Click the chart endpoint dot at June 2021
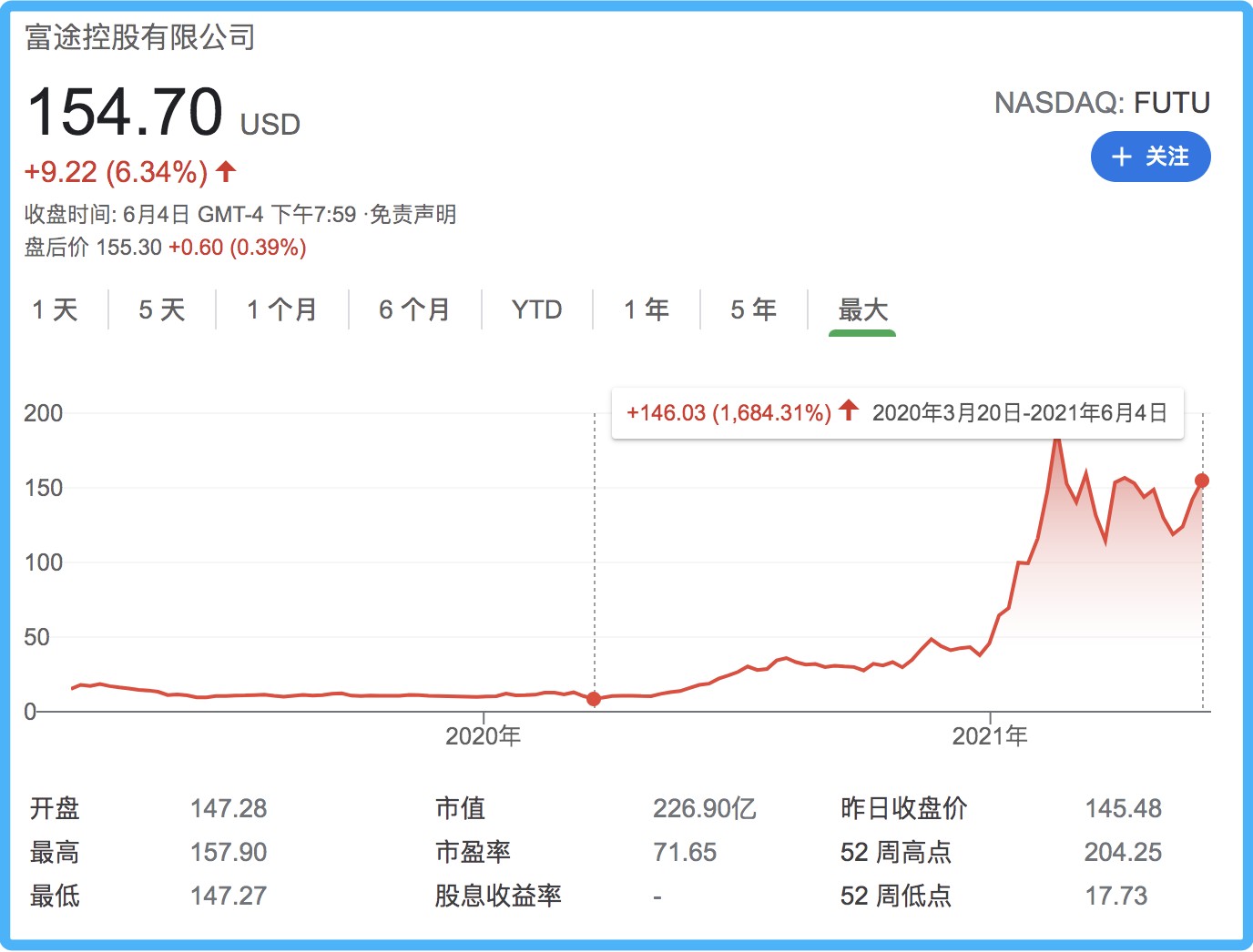This screenshot has height=952, width=1253. [x=1202, y=481]
